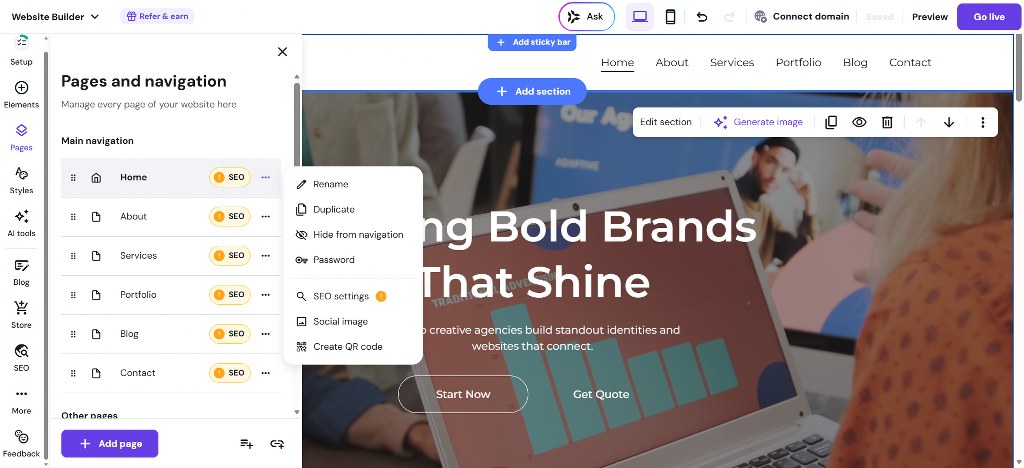Select Create QR code option
This screenshot has height=468, width=1024.
pyautogui.click(x=353, y=347)
